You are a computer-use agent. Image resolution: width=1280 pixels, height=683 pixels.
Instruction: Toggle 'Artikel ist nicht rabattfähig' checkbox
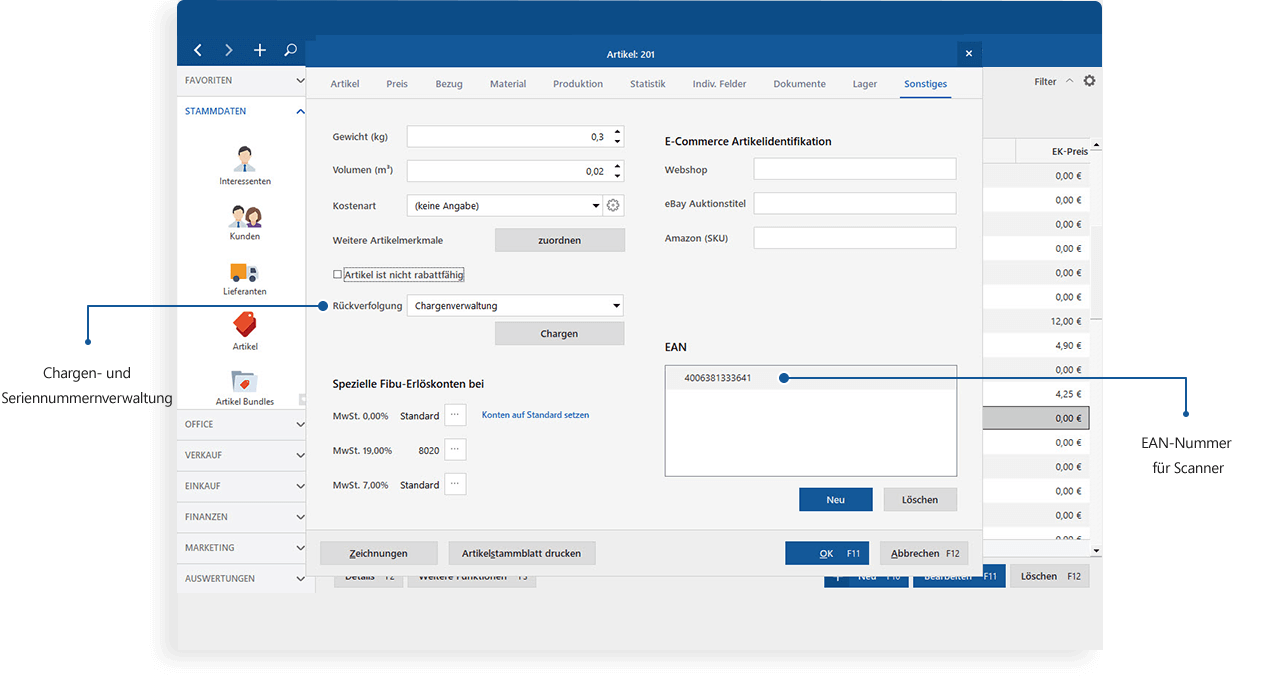click(338, 274)
